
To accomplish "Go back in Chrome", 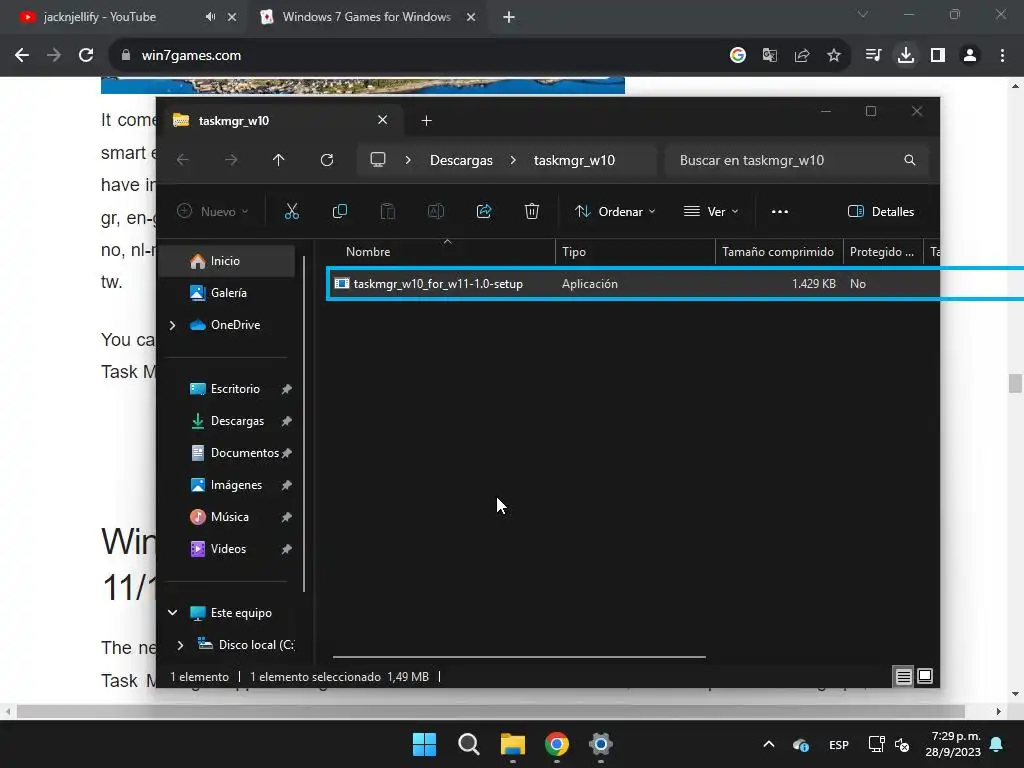I will pos(22,56).
